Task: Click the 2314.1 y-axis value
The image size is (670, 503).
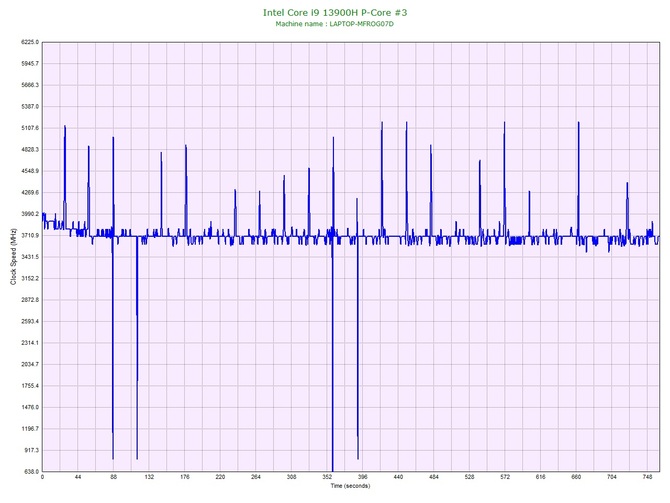Action: 30,343
